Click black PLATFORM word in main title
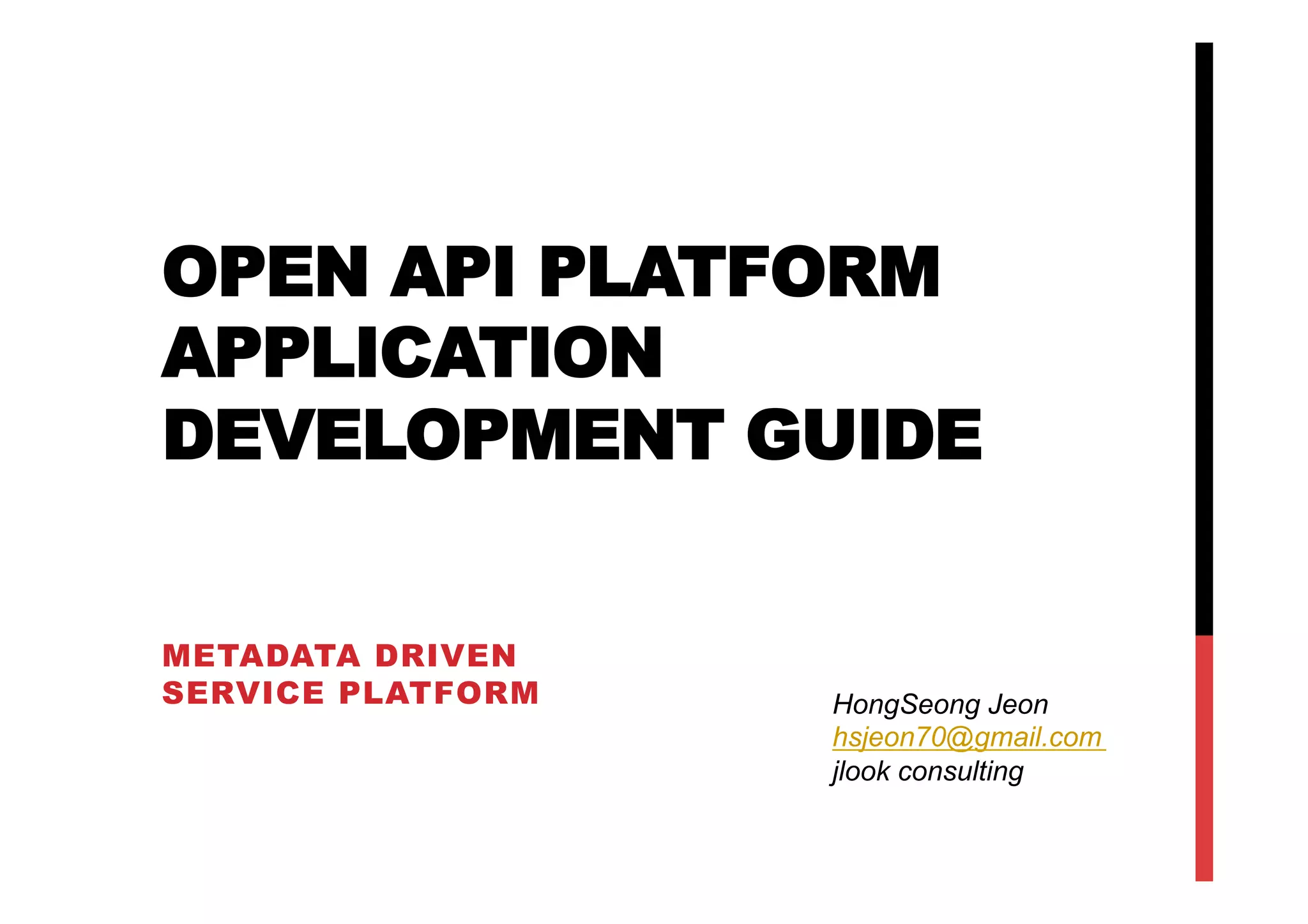 coord(739,273)
